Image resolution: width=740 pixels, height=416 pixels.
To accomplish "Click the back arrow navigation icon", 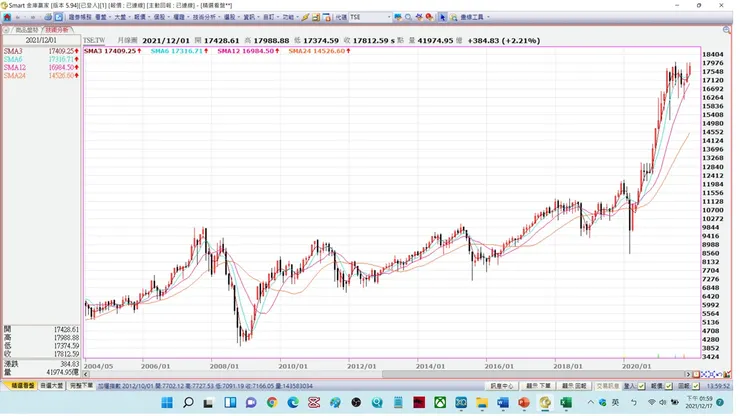I will pyautogui.click(x=18, y=17).
